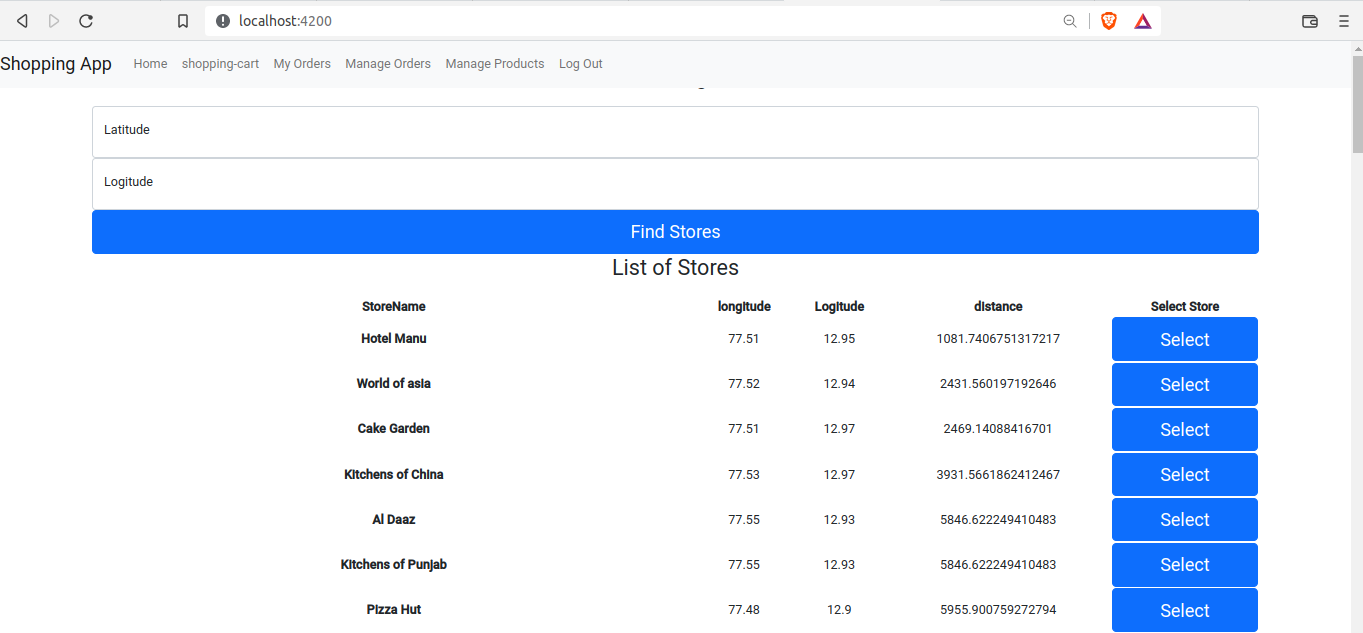Screen dimensions: 1363x633
Task: Open the browser sidebar panel icon
Action: tap(1310, 20)
